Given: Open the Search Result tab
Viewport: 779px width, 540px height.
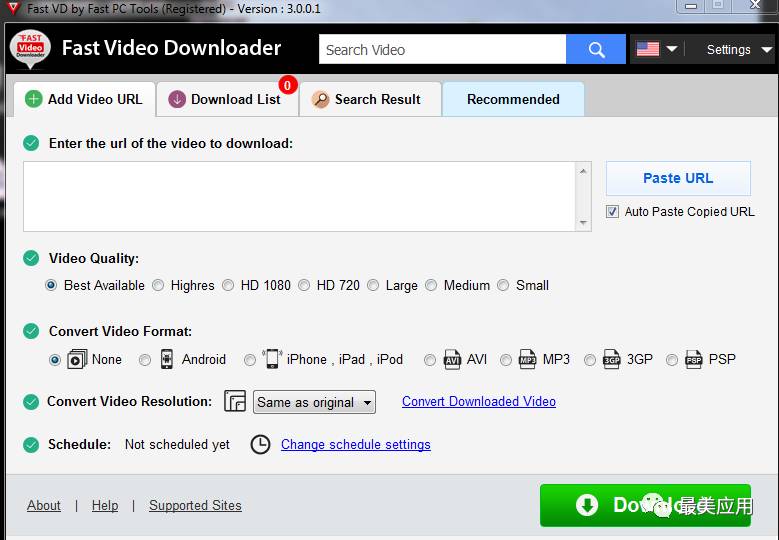Looking at the screenshot, I should point(369,99).
